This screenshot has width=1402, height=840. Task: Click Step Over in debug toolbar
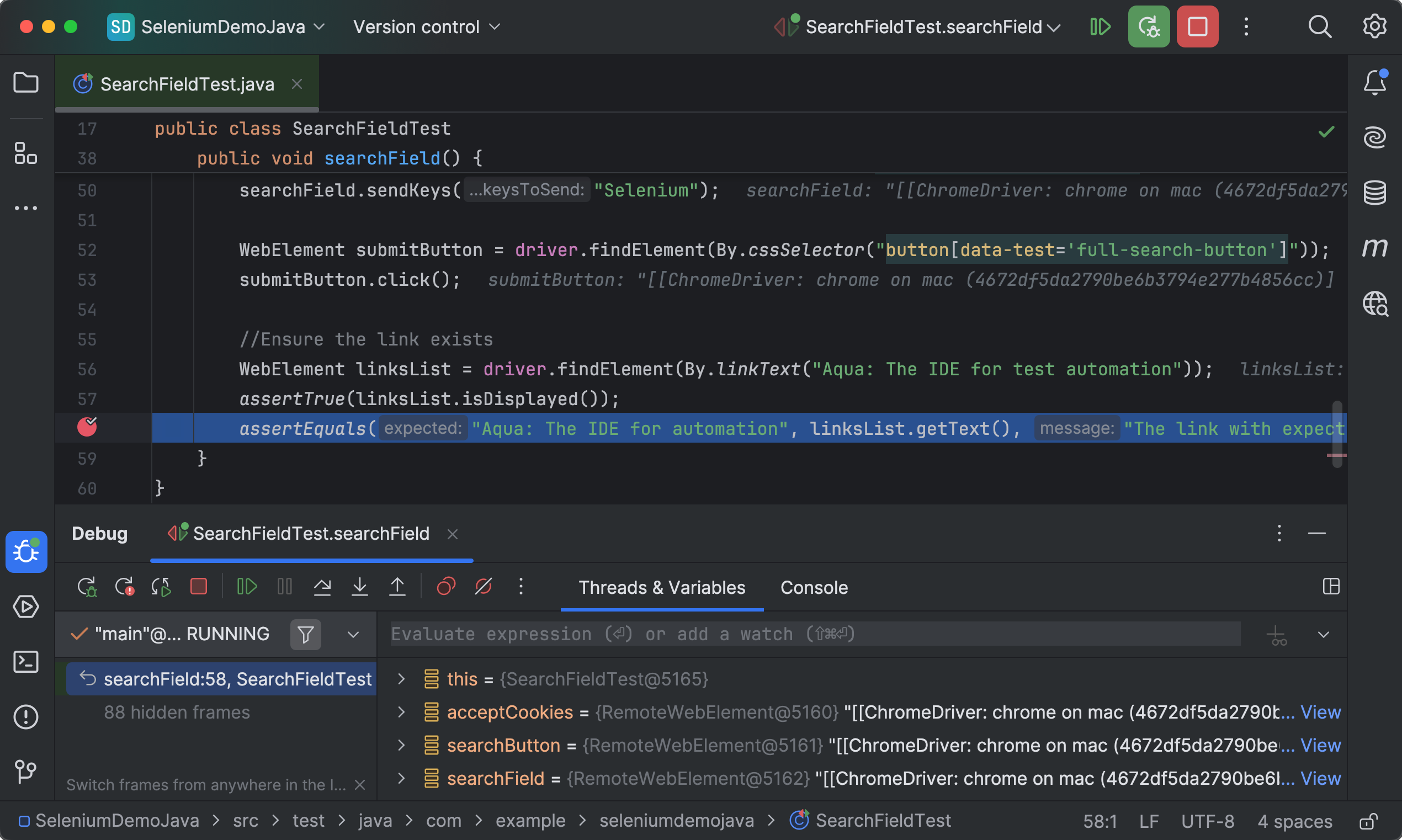322,587
